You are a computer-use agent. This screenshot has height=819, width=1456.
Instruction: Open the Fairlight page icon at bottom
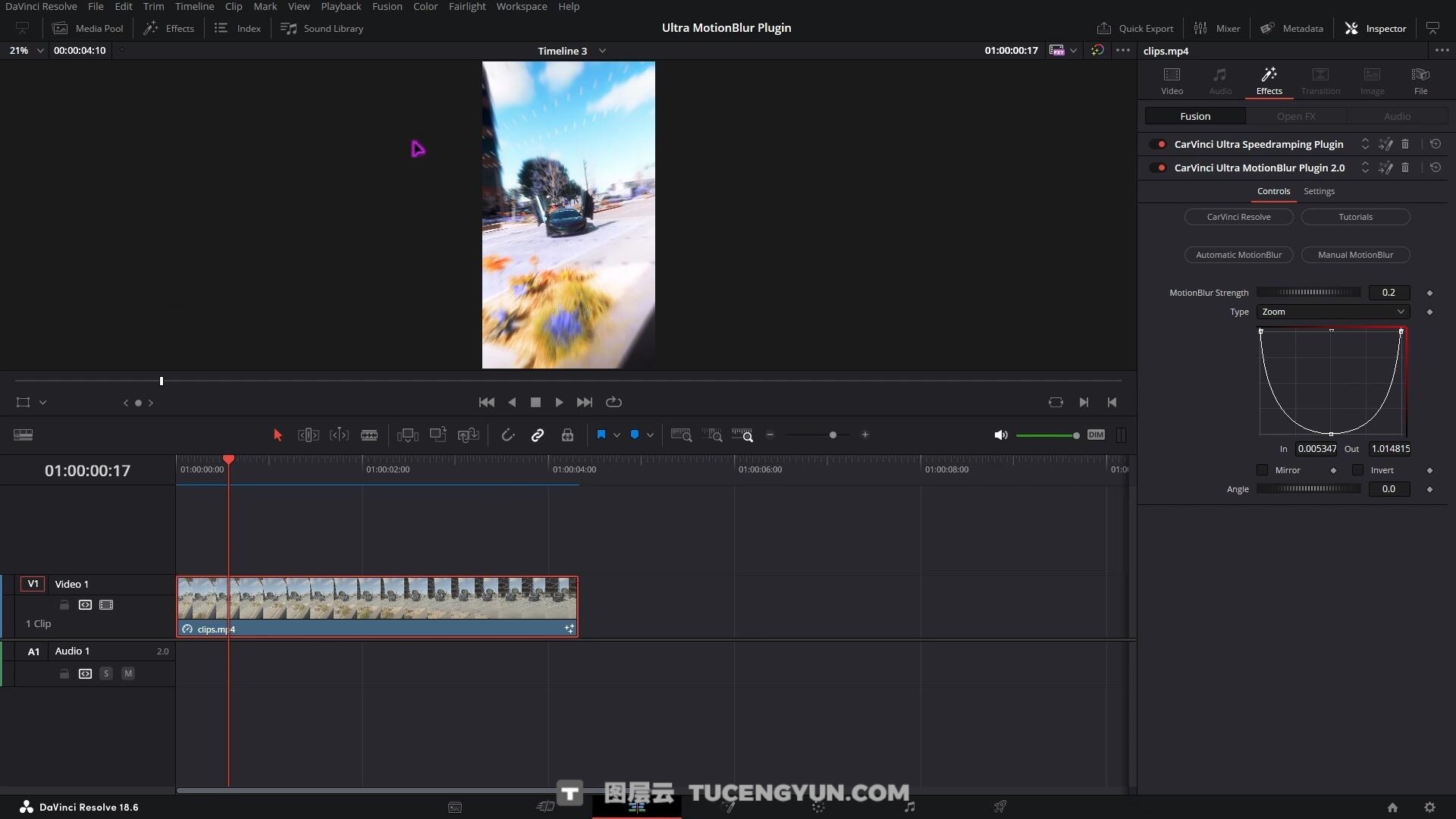point(909,807)
